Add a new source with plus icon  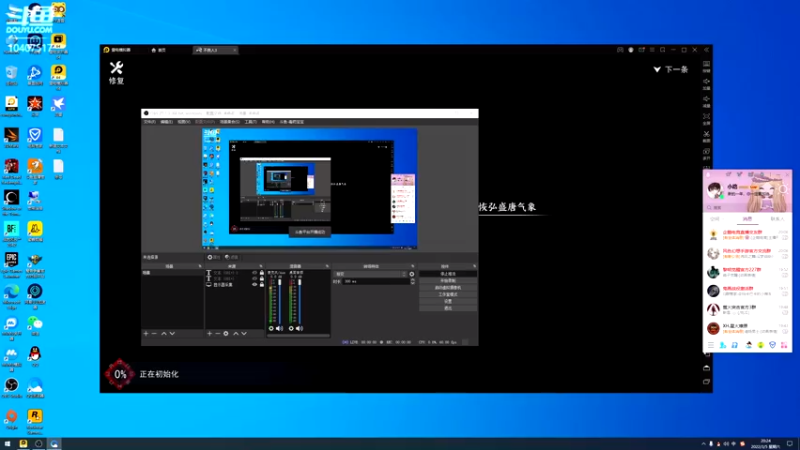coord(209,334)
